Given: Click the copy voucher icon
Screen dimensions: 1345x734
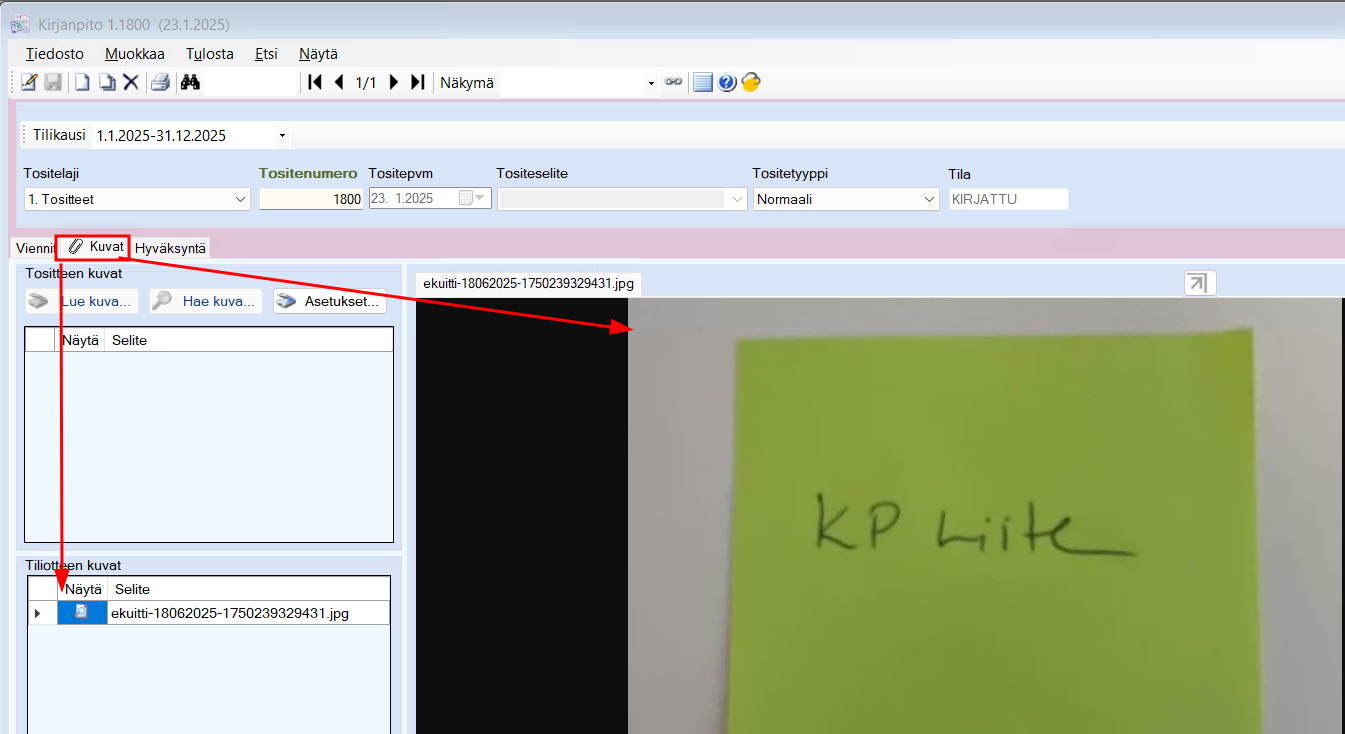Looking at the screenshot, I should click(x=106, y=82).
